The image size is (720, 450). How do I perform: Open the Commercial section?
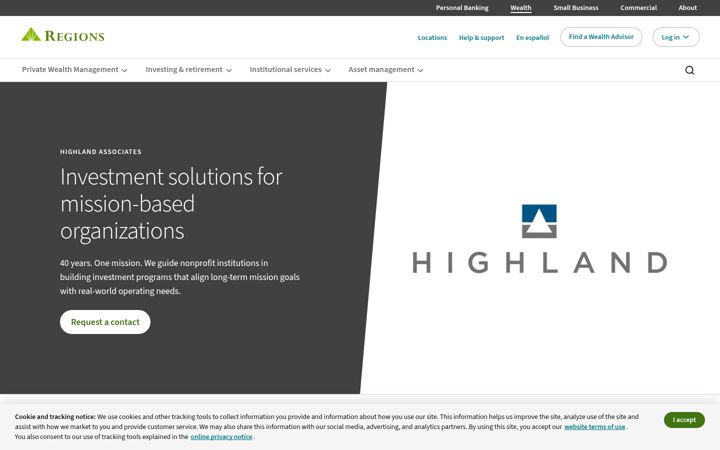click(x=638, y=8)
